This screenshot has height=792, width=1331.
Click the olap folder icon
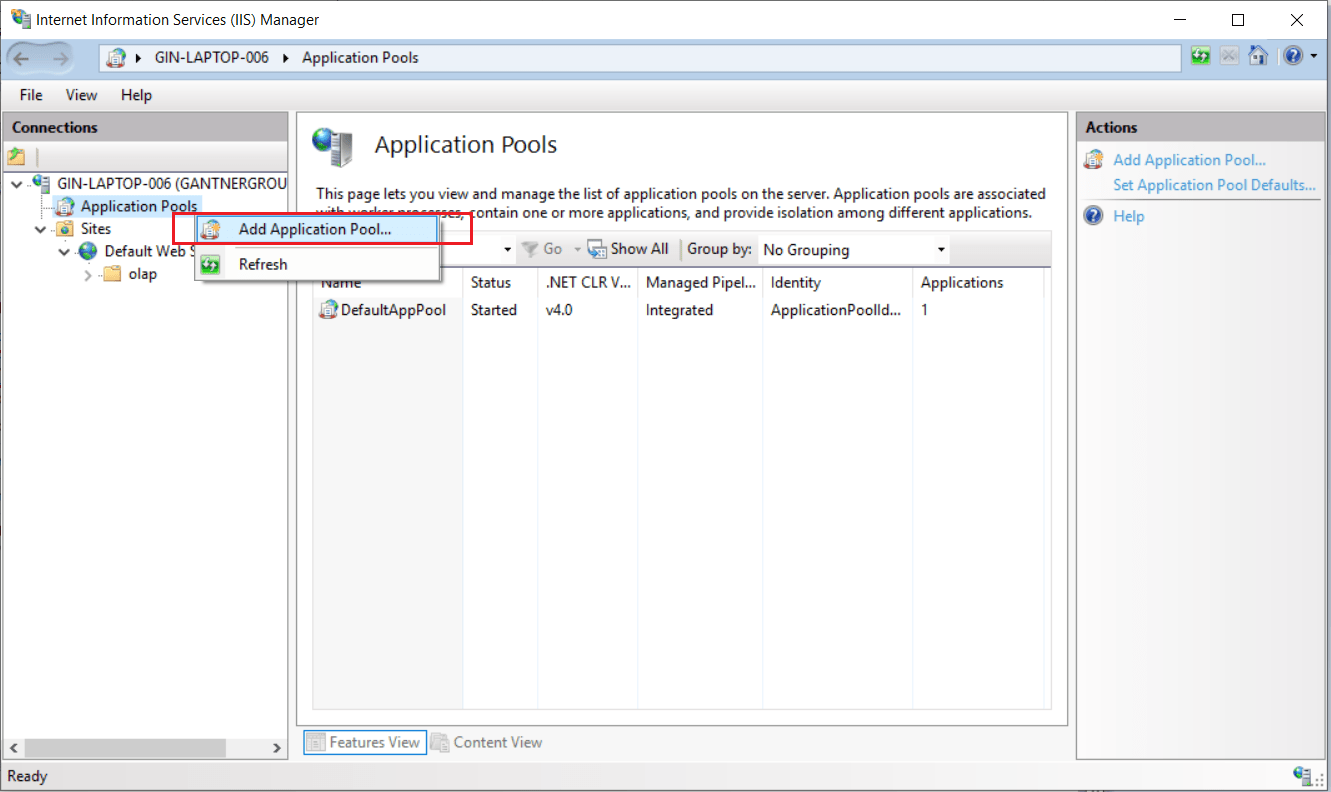[113, 274]
